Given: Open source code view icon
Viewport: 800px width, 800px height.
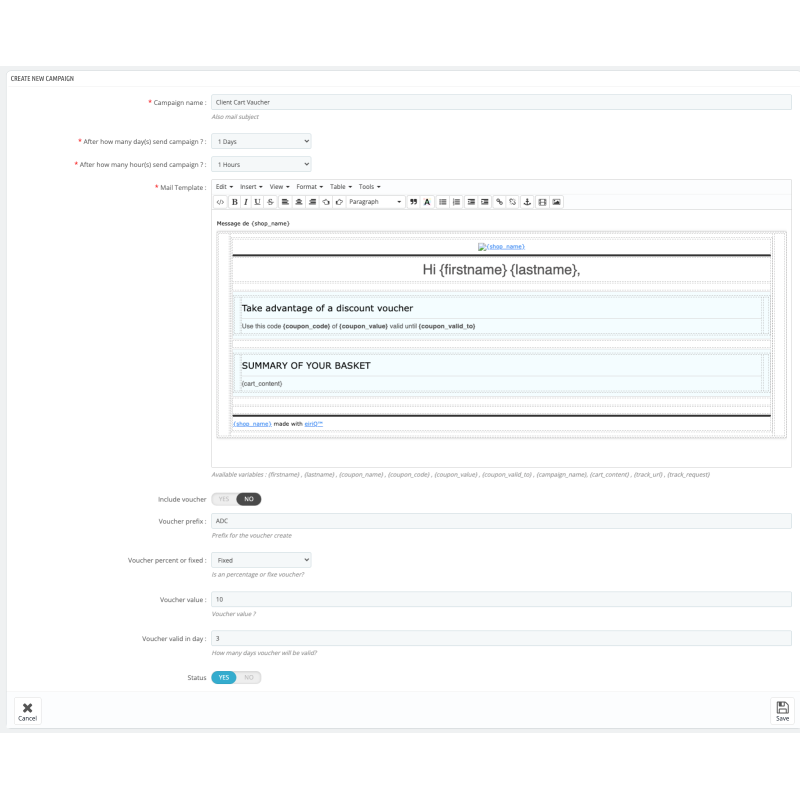Looking at the screenshot, I should (220, 202).
